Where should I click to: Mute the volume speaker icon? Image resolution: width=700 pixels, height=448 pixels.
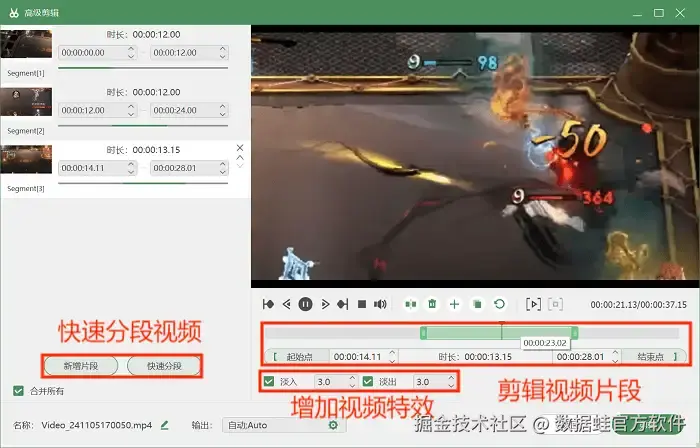[x=380, y=304]
